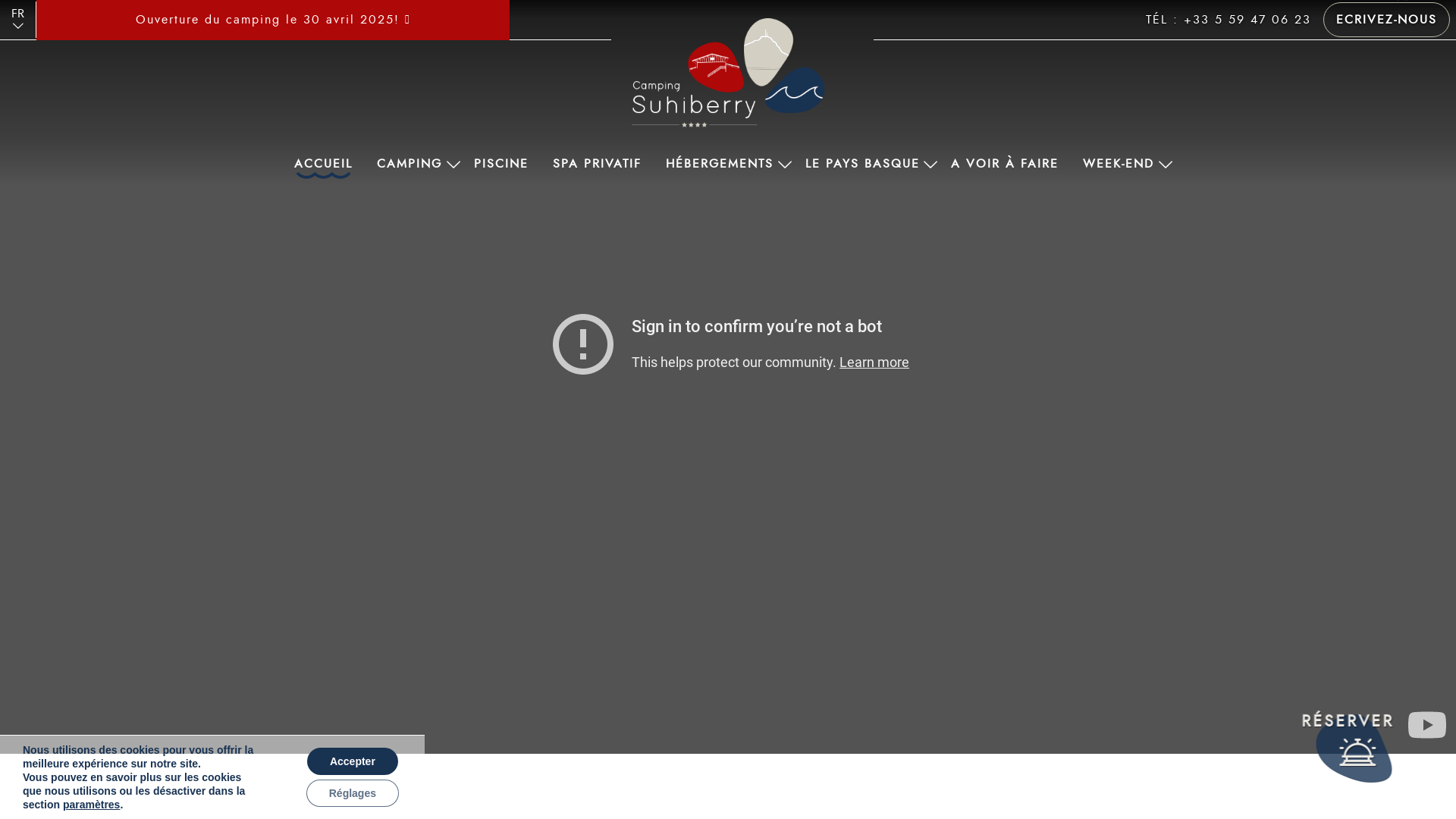
Task: Expand the Camping menu chevron
Action: pos(453,165)
